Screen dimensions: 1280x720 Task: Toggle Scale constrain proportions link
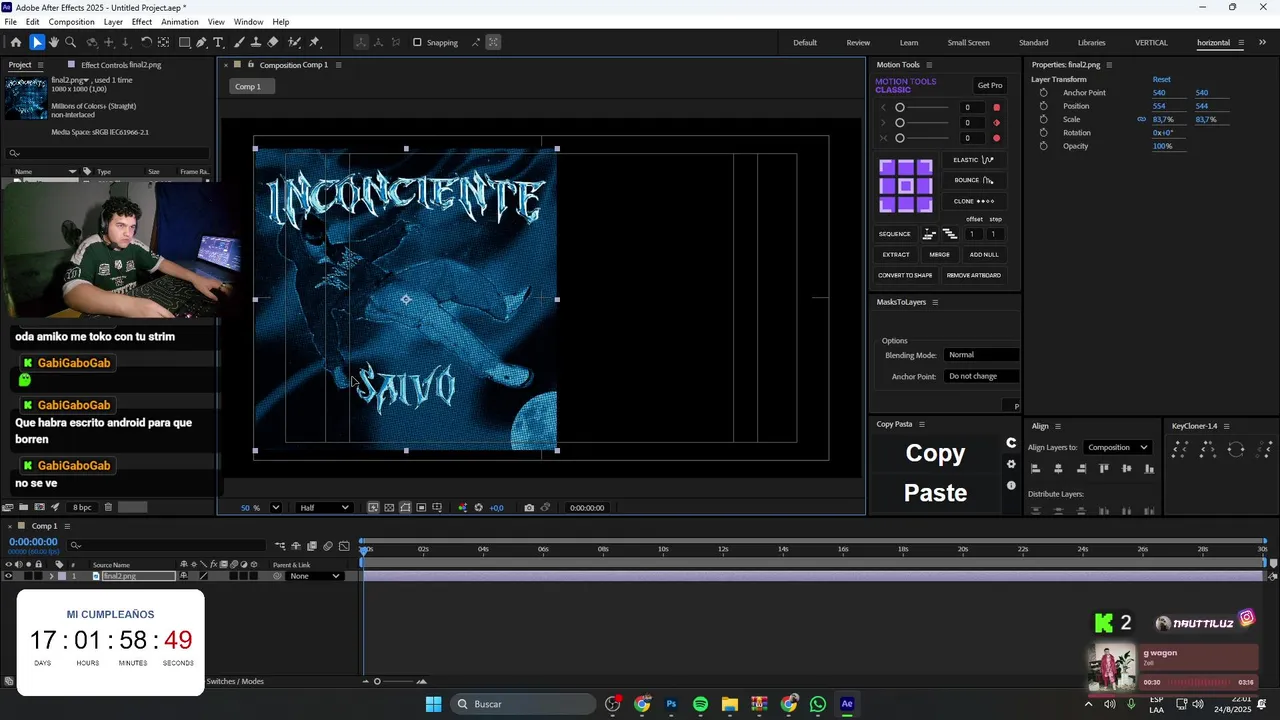point(1141,119)
